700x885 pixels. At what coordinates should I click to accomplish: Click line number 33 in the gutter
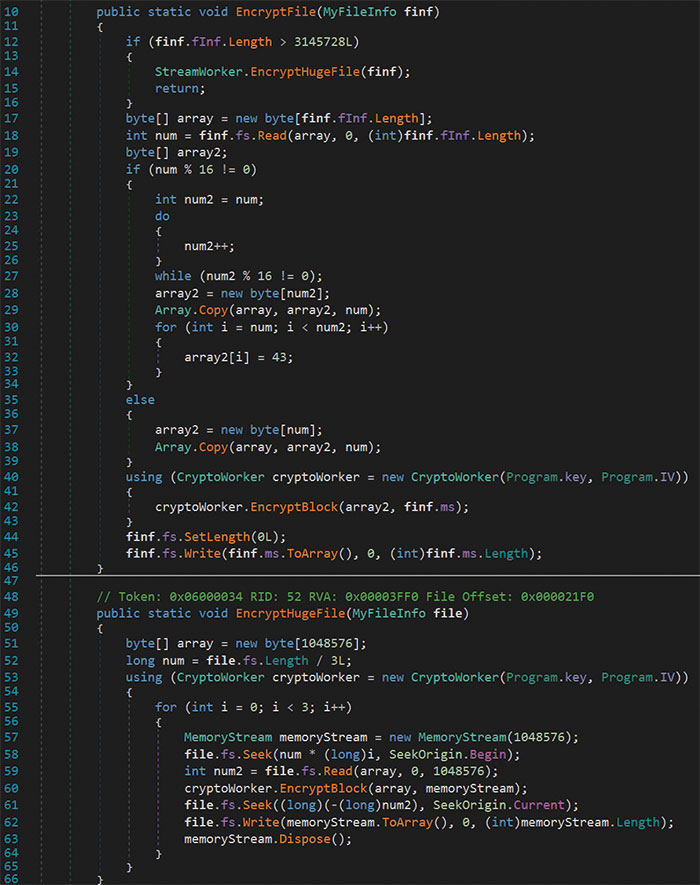[11, 371]
